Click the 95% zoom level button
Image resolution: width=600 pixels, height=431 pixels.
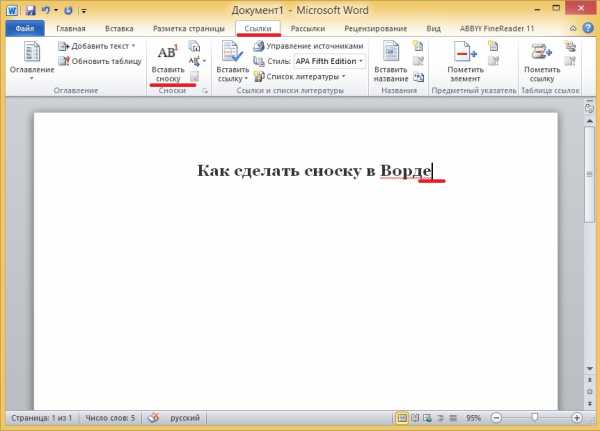473,418
